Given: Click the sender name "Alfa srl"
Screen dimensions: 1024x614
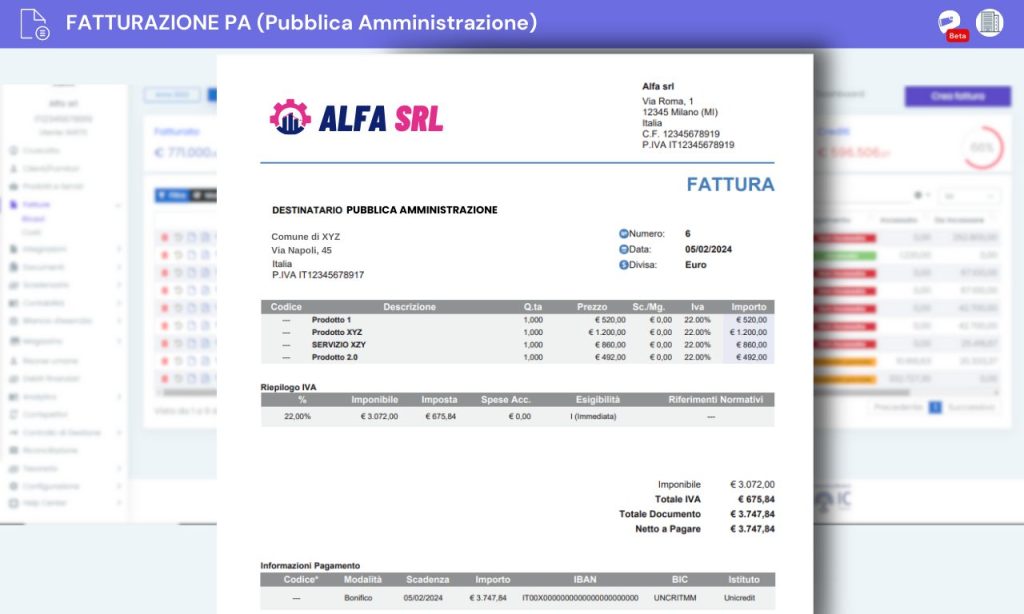Looking at the screenshot, I should (658, 86).
